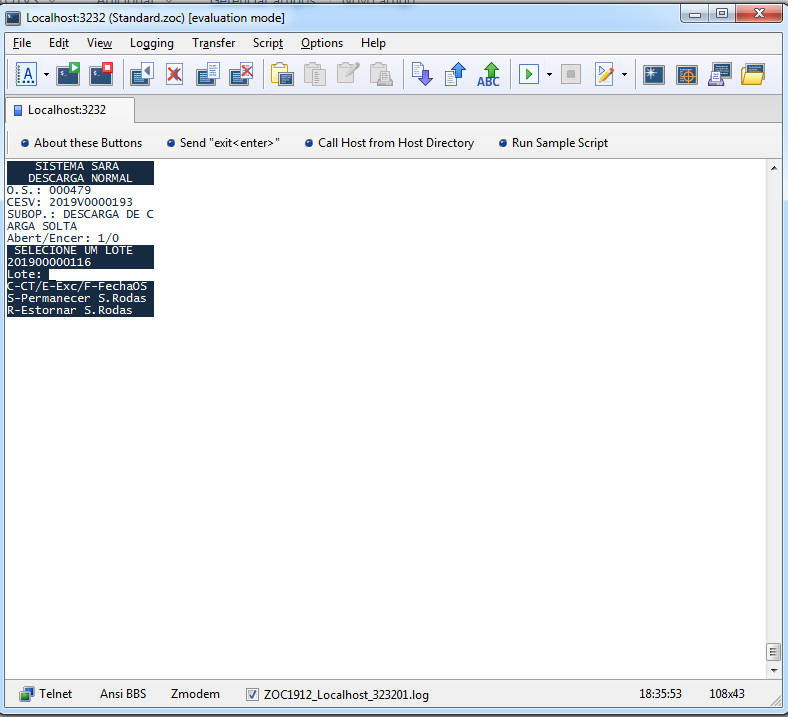Open the Script menu
788x717 pixels.
pos(268,43)
